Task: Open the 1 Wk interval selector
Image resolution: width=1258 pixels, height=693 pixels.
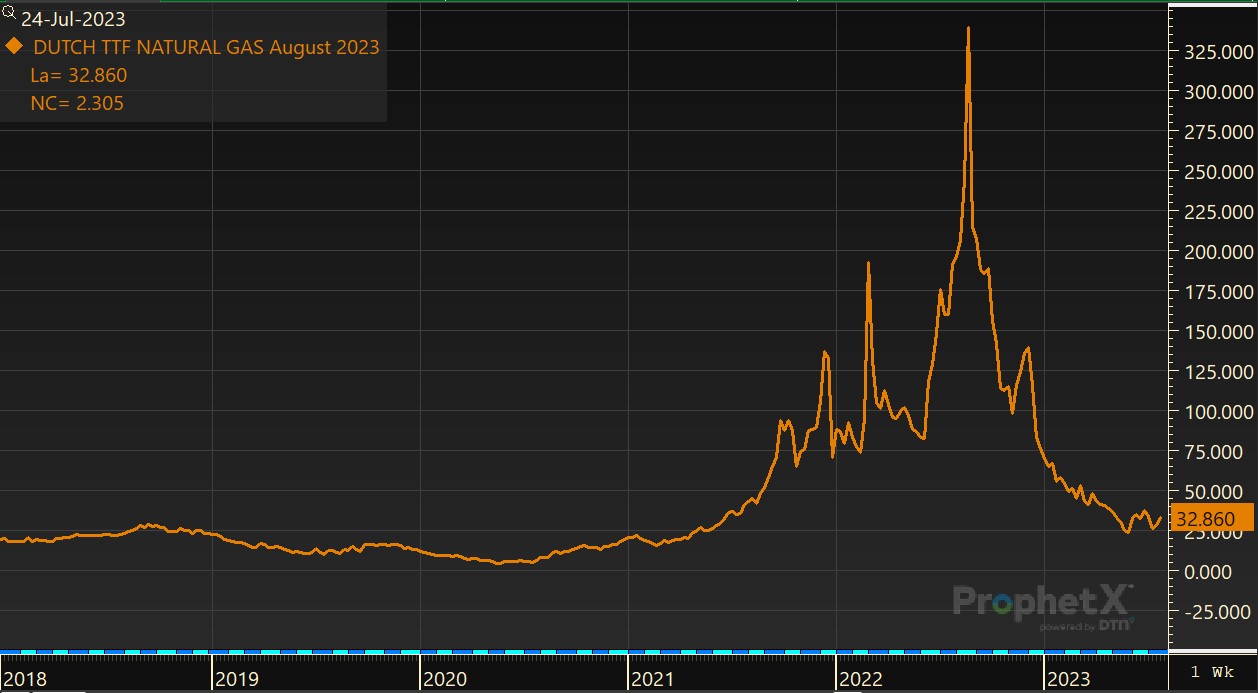Action: coord(1211,672)
